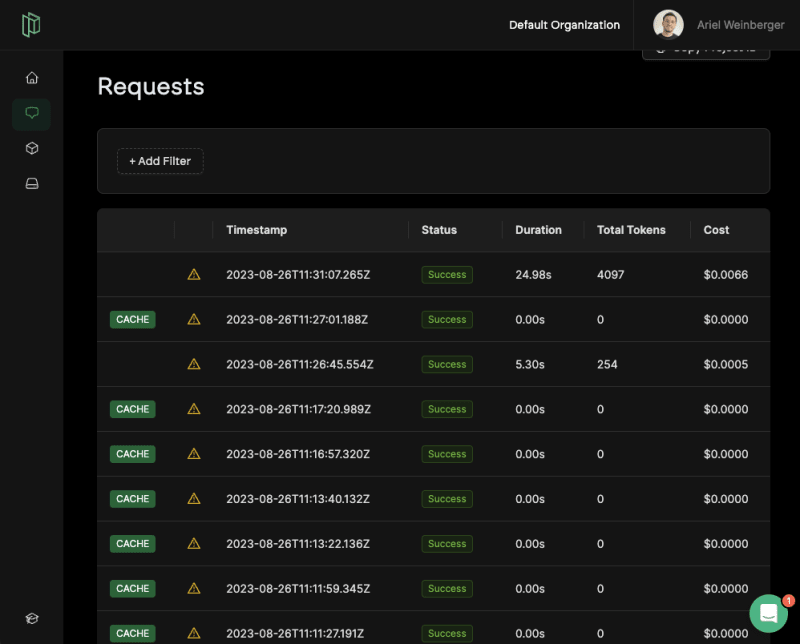800x644 pixels.
Task: Open the cube icon in sidebar
Action: [32, 148]
